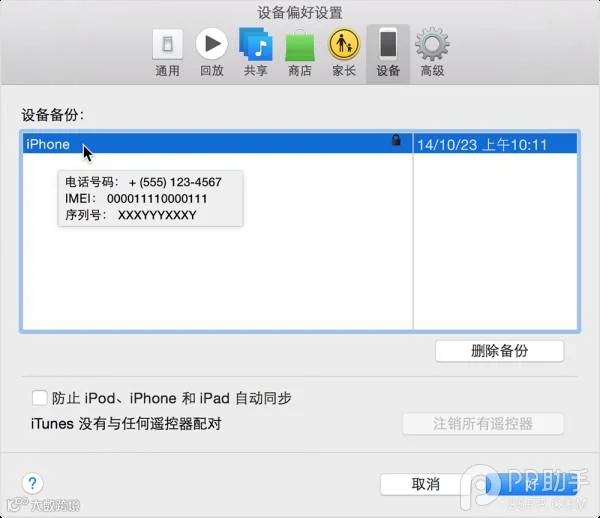Open the 家长 parental controls icon
The width and height of the screenshot is (600, 518).
coord(344,44)
